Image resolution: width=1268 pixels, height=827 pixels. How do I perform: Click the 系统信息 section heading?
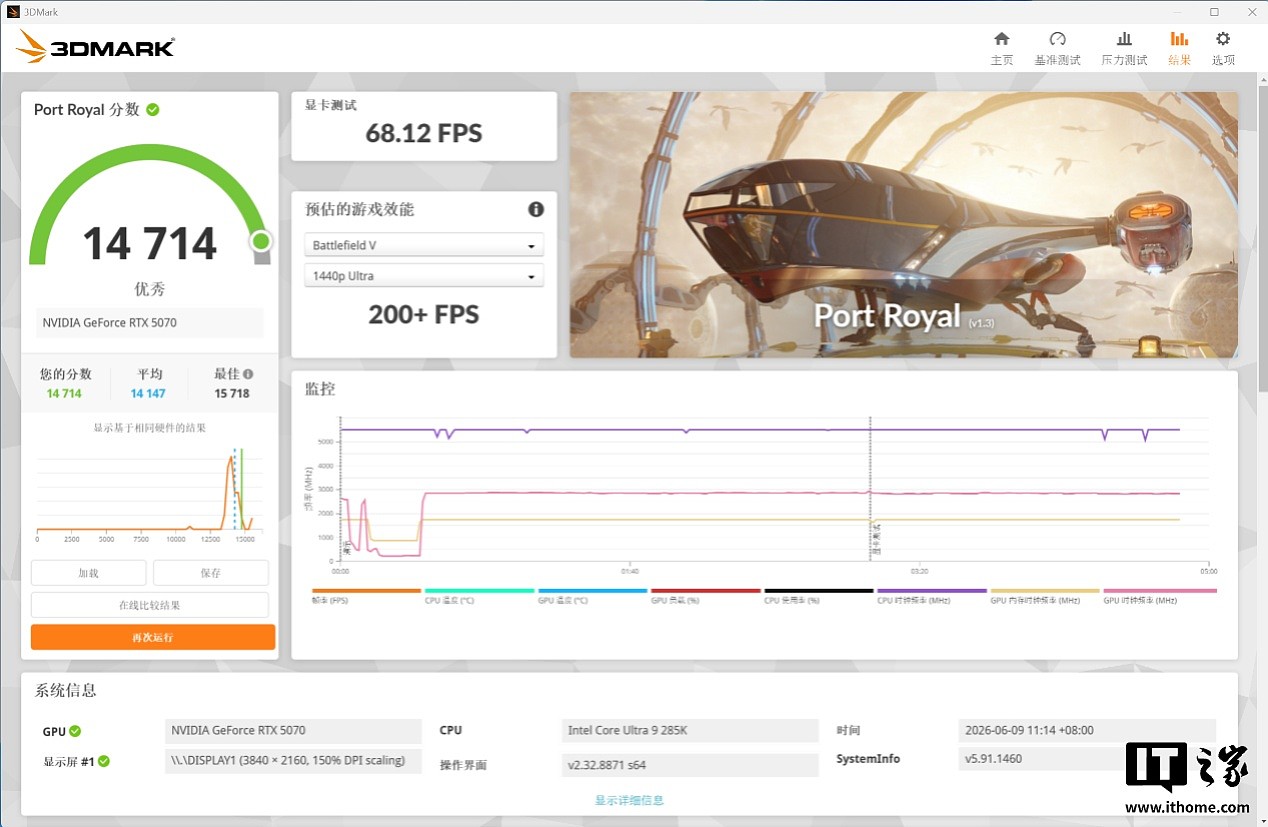(65, 690)
